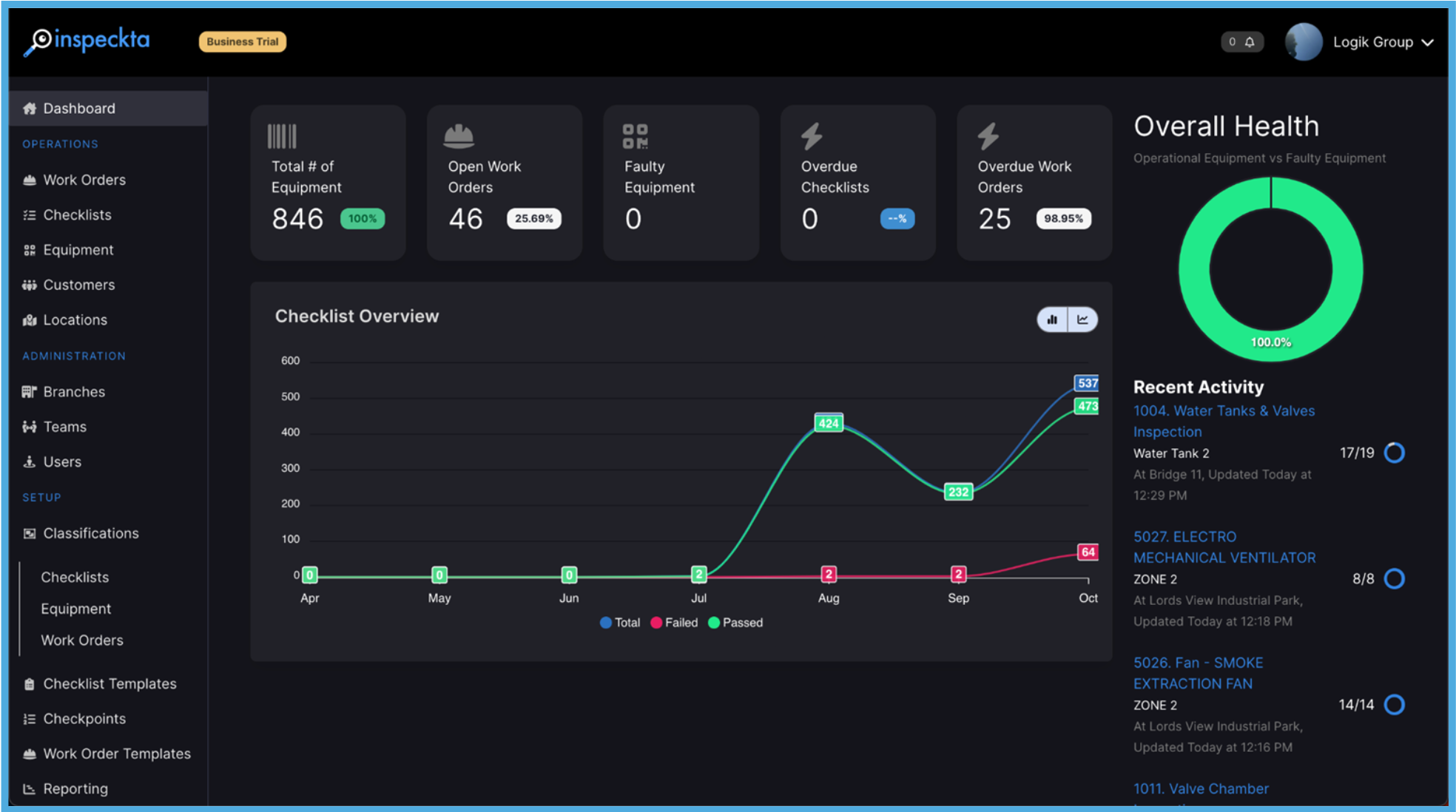
Task: Open Equipment under Classifications
Action: pyautogui.click(x=75, y=609)
